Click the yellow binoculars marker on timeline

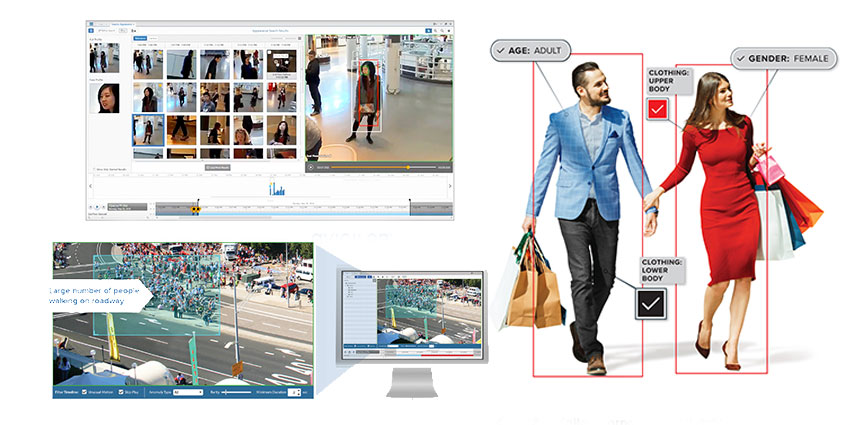coord(196,209)
